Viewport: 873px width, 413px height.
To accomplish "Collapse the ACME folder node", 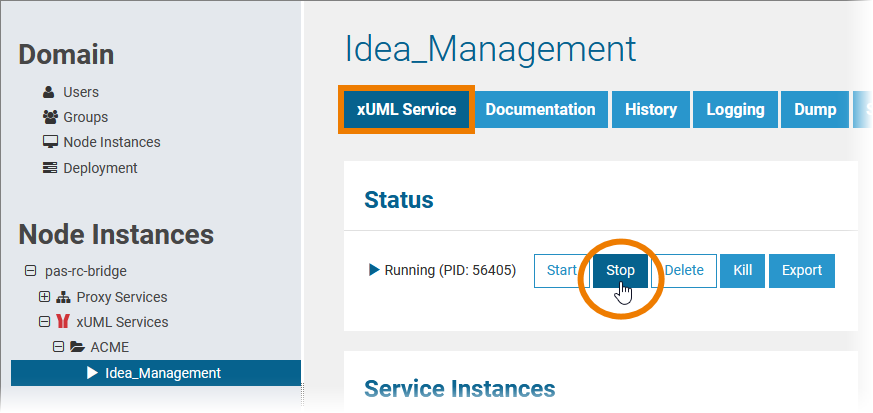I will (x=58, y=347).
